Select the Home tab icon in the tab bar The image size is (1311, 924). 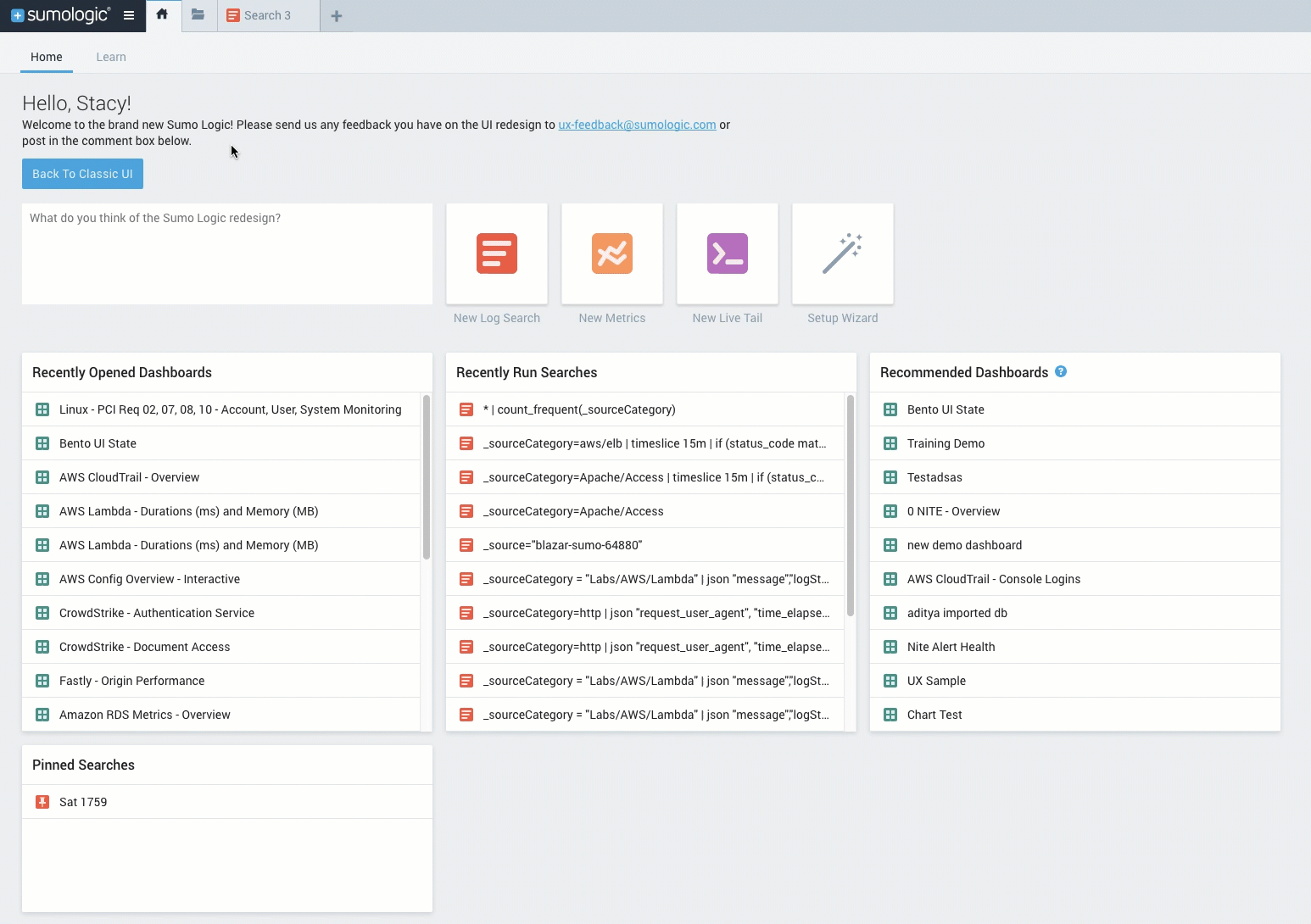(162, 14)
